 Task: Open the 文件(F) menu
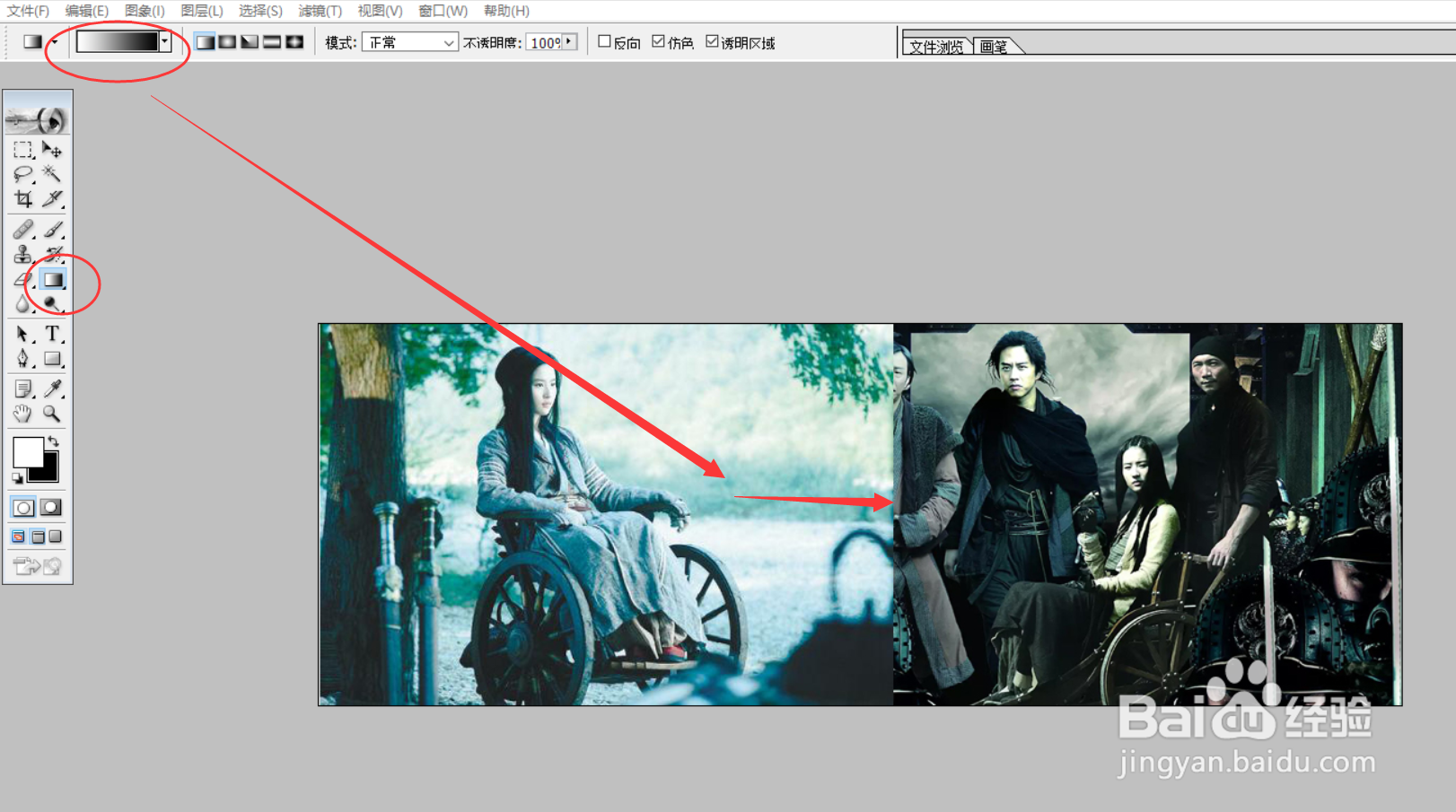tap(28, 11)
